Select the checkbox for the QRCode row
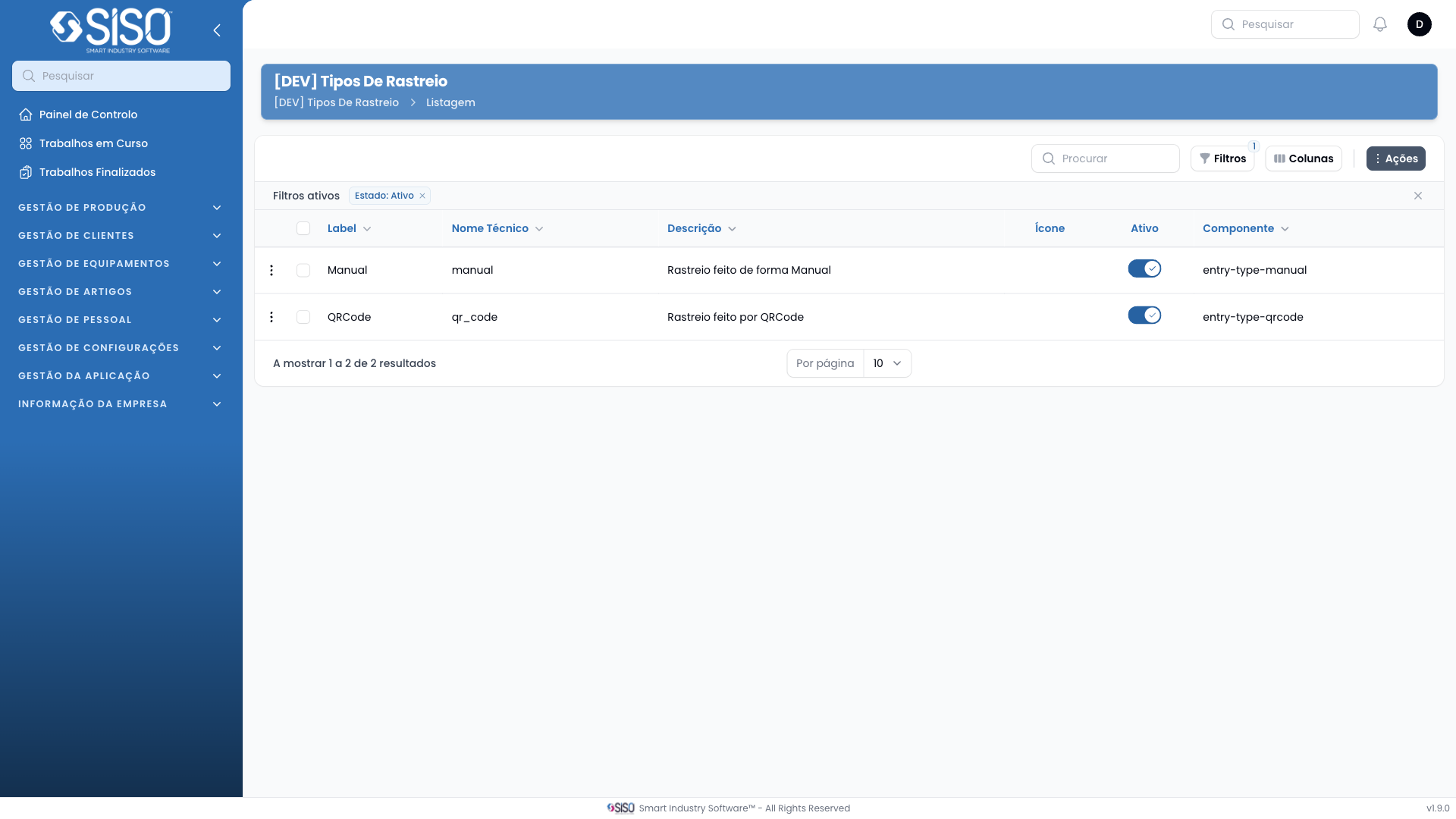The image size is (1456, 819). click(303, 317)
